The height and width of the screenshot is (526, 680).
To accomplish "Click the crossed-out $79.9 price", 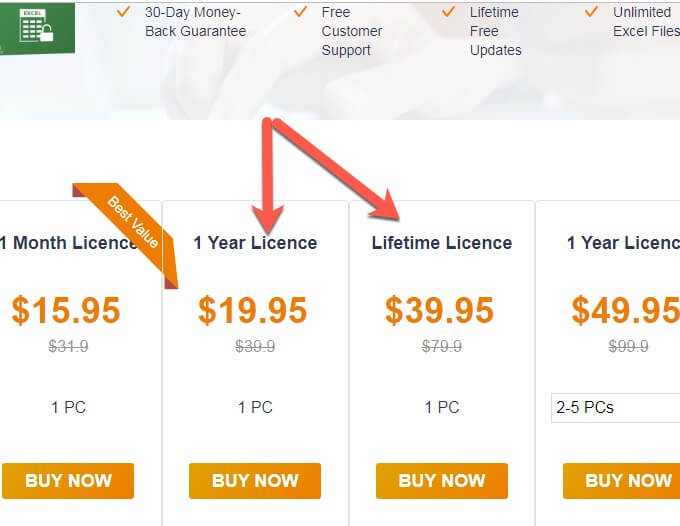I will [x=441, y=347].
